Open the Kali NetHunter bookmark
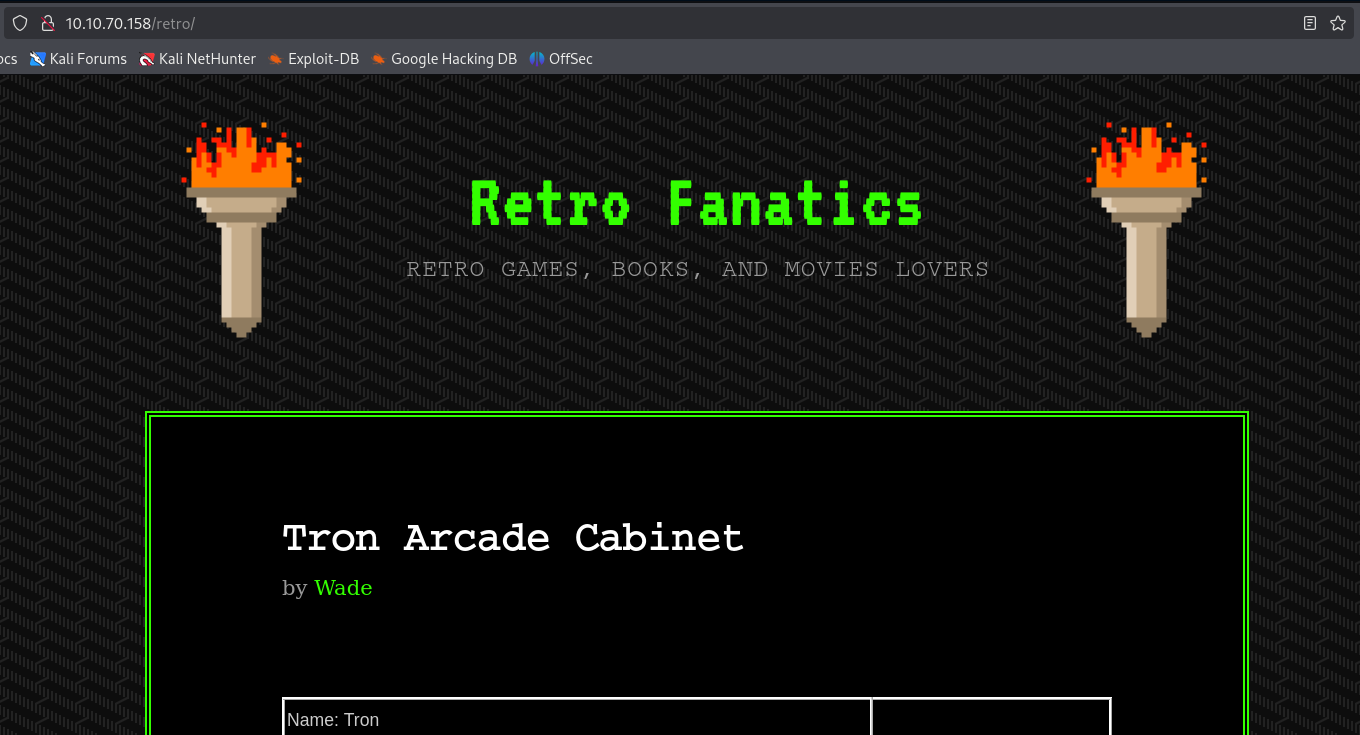The height and width of the screenshot is (735, 1360). coord(198,59)
